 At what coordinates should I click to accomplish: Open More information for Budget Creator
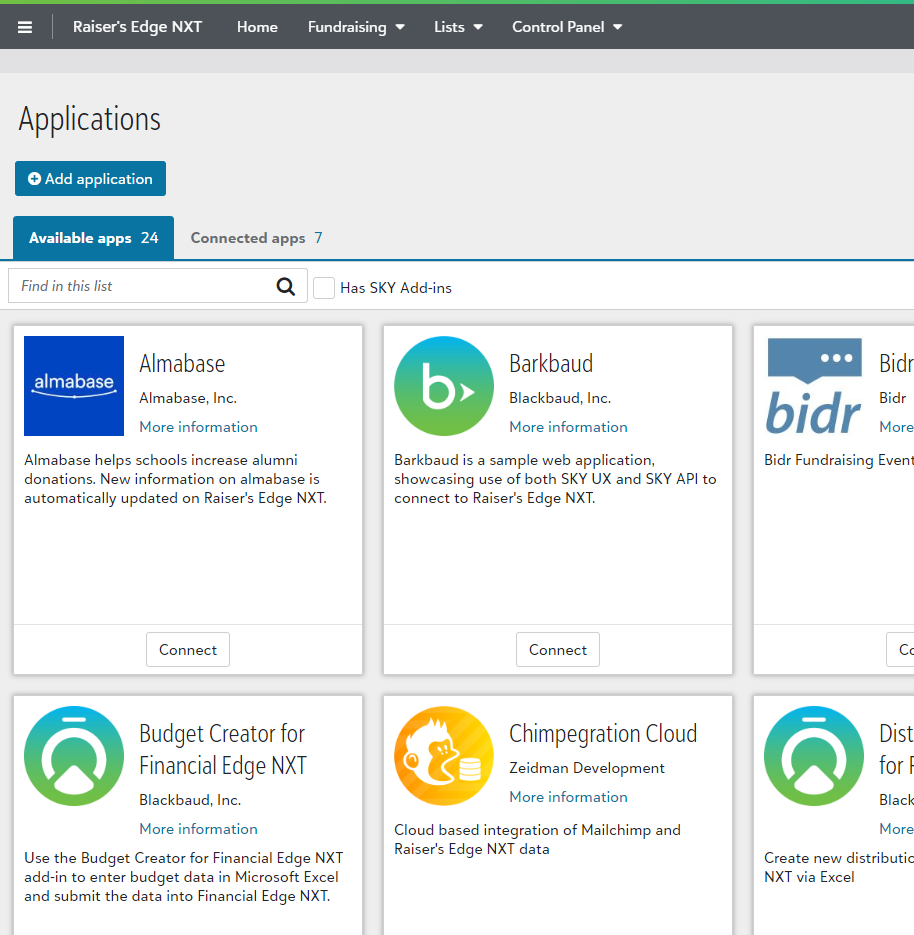tap(198, 829)
